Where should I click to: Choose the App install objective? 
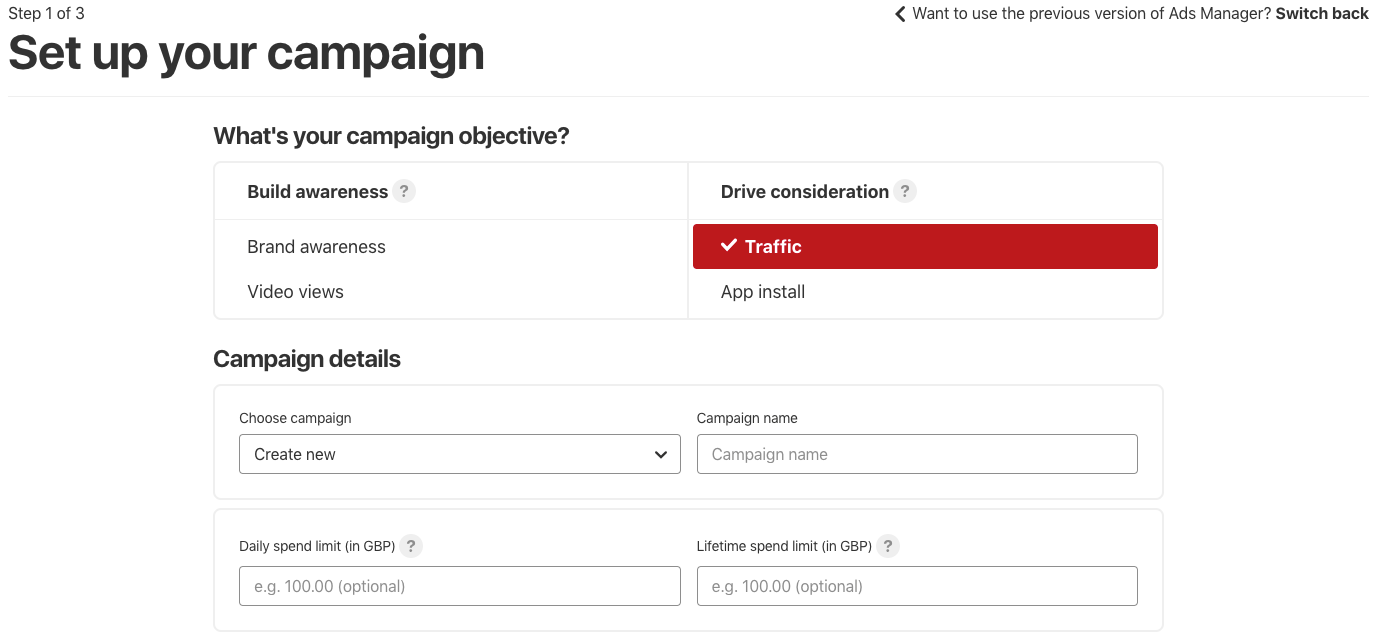point(763,292)
